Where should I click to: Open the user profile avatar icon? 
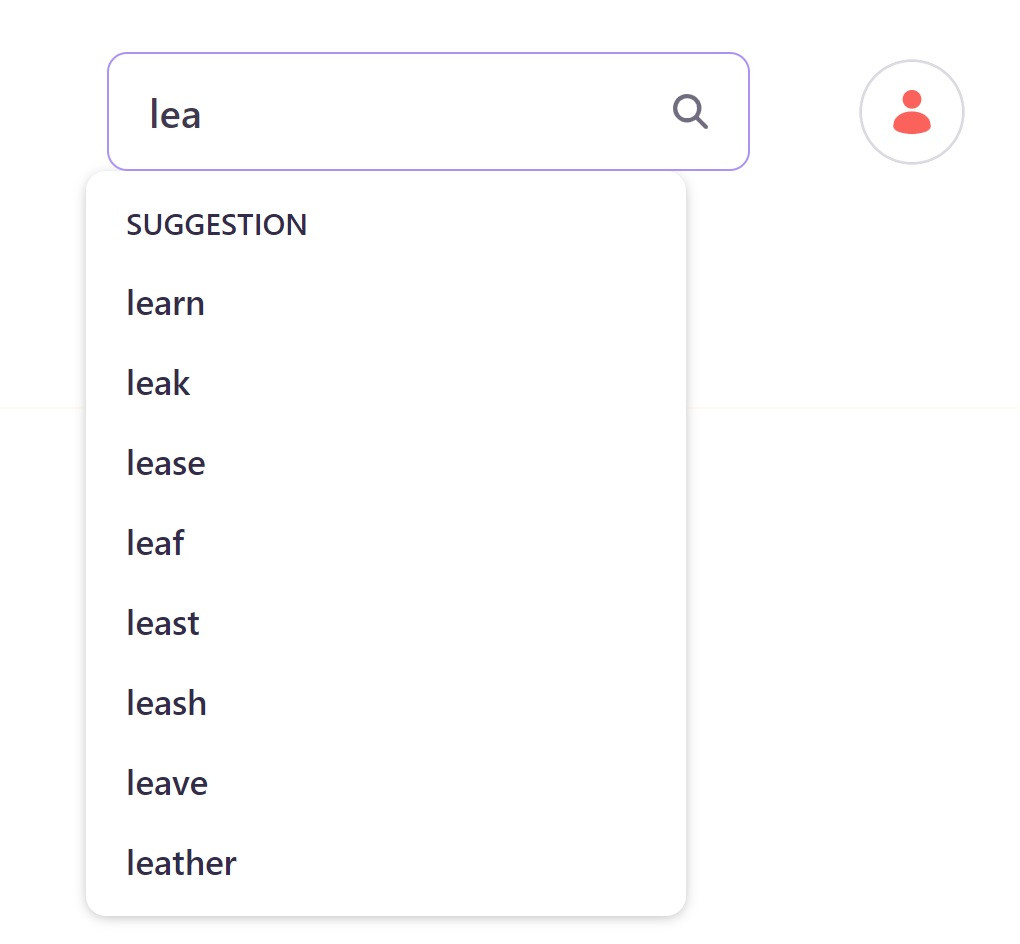pyautogui.click(x=911, y=112)
